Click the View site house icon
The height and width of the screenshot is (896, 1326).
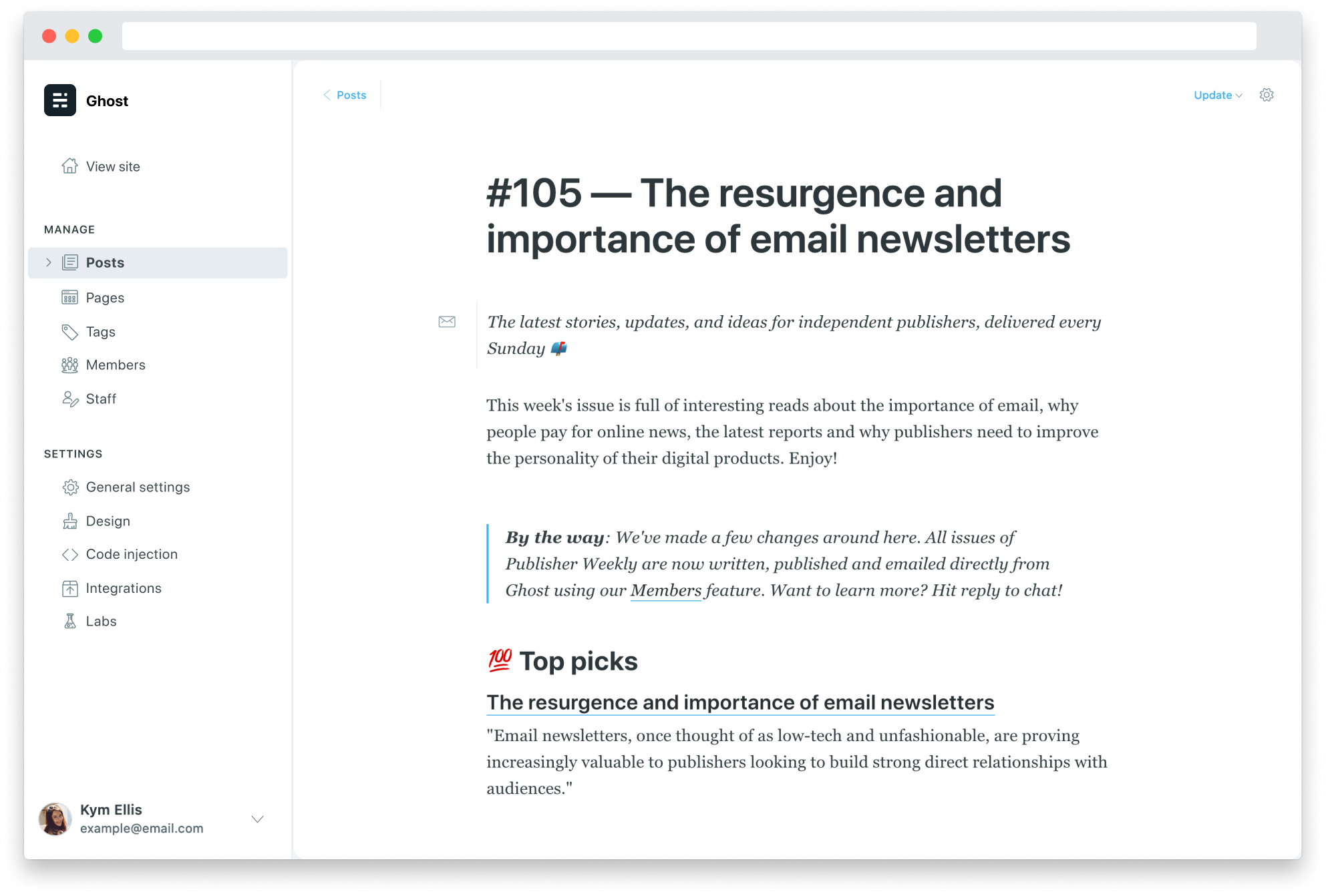point(69,166)
